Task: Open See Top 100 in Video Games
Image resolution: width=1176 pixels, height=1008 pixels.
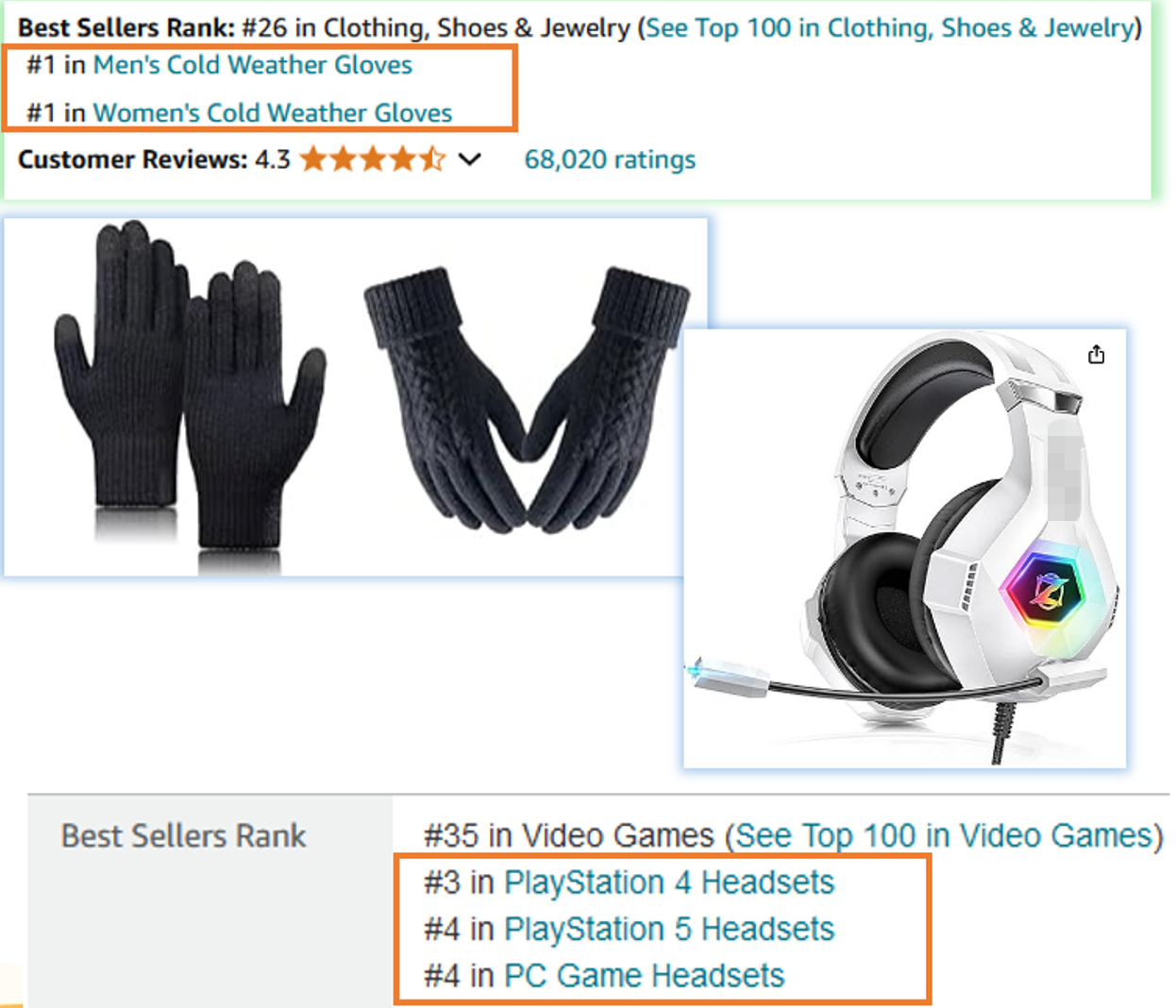Action: coord(944,836)
